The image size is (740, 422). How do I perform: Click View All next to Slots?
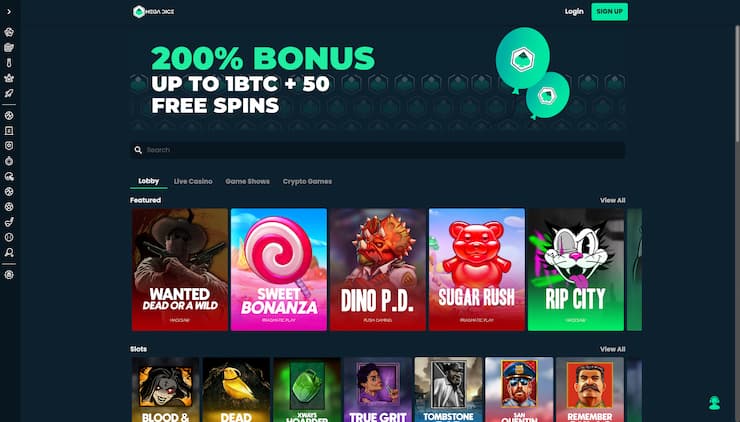613,349
